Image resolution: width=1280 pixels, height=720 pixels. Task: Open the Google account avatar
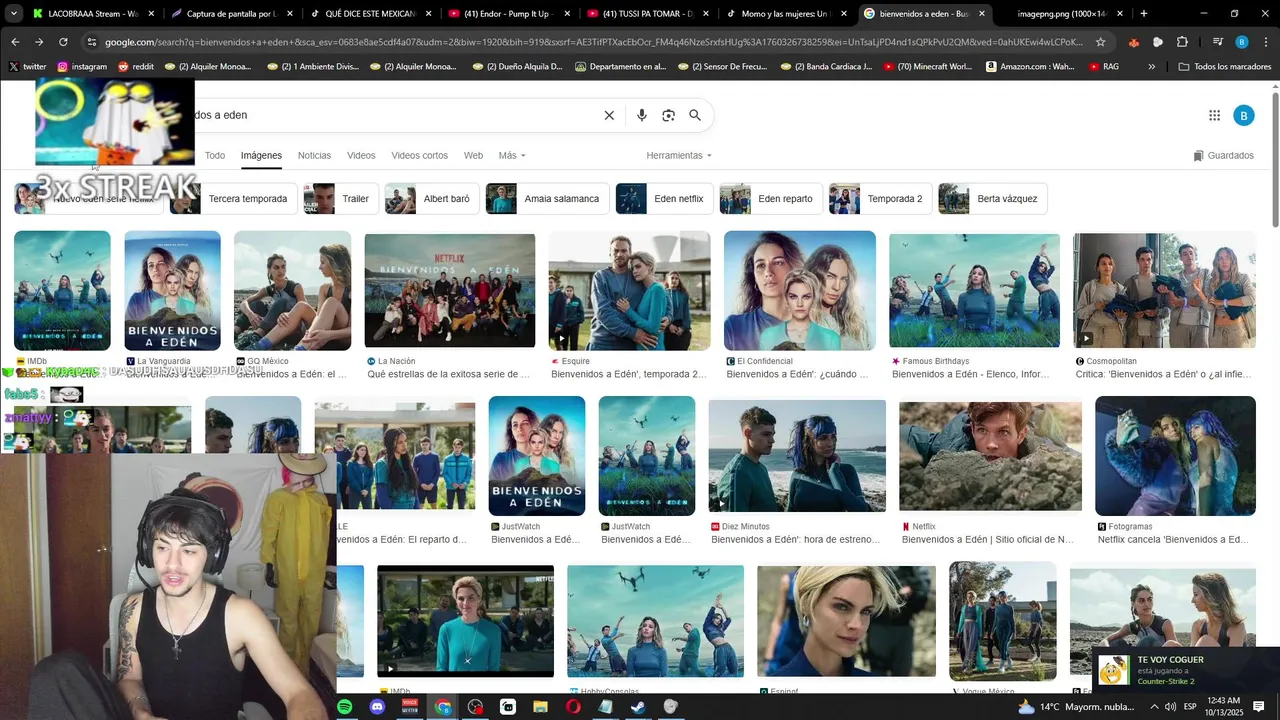point(1243,115)
